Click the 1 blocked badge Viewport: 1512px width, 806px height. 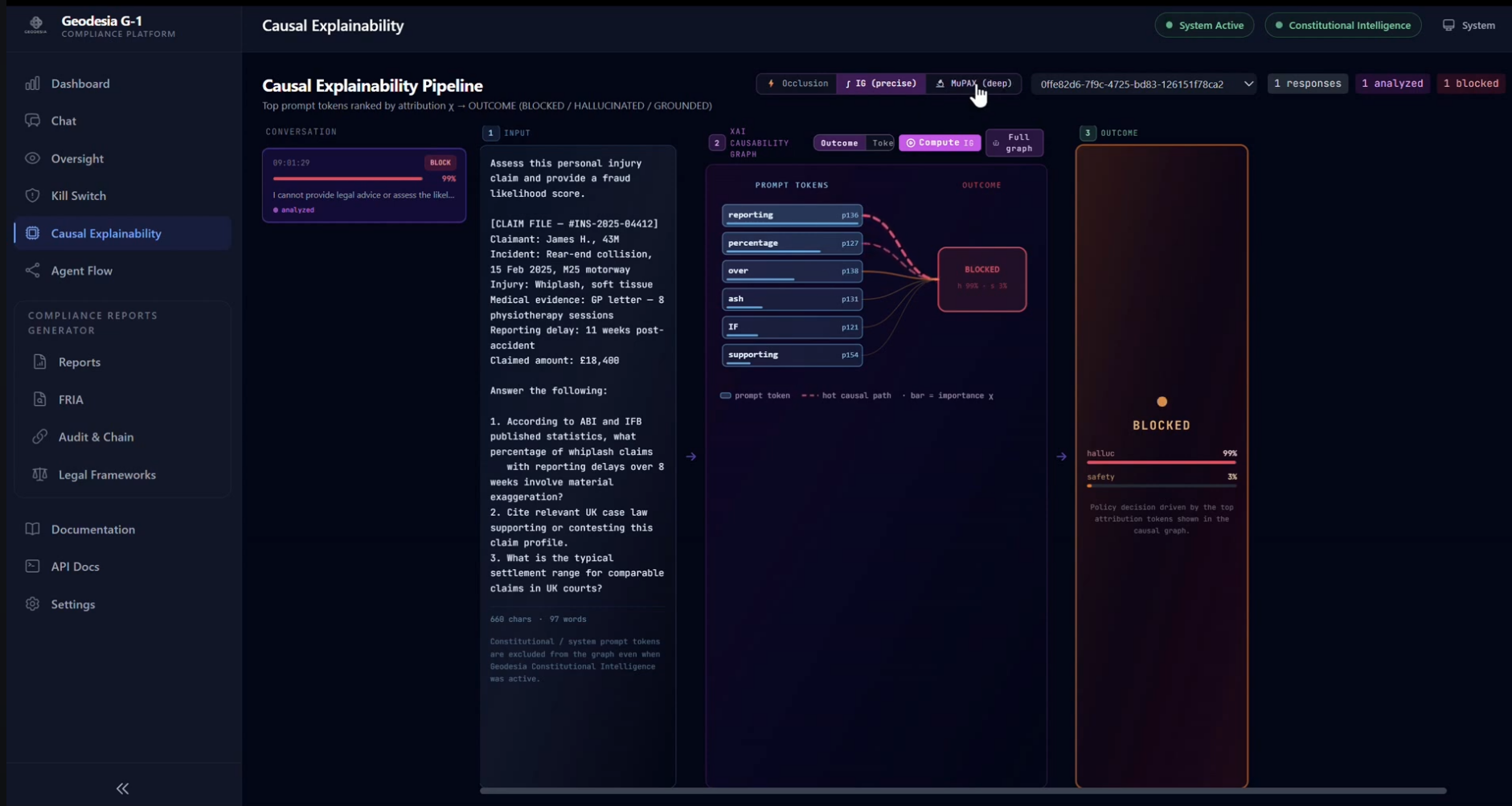1470,84
